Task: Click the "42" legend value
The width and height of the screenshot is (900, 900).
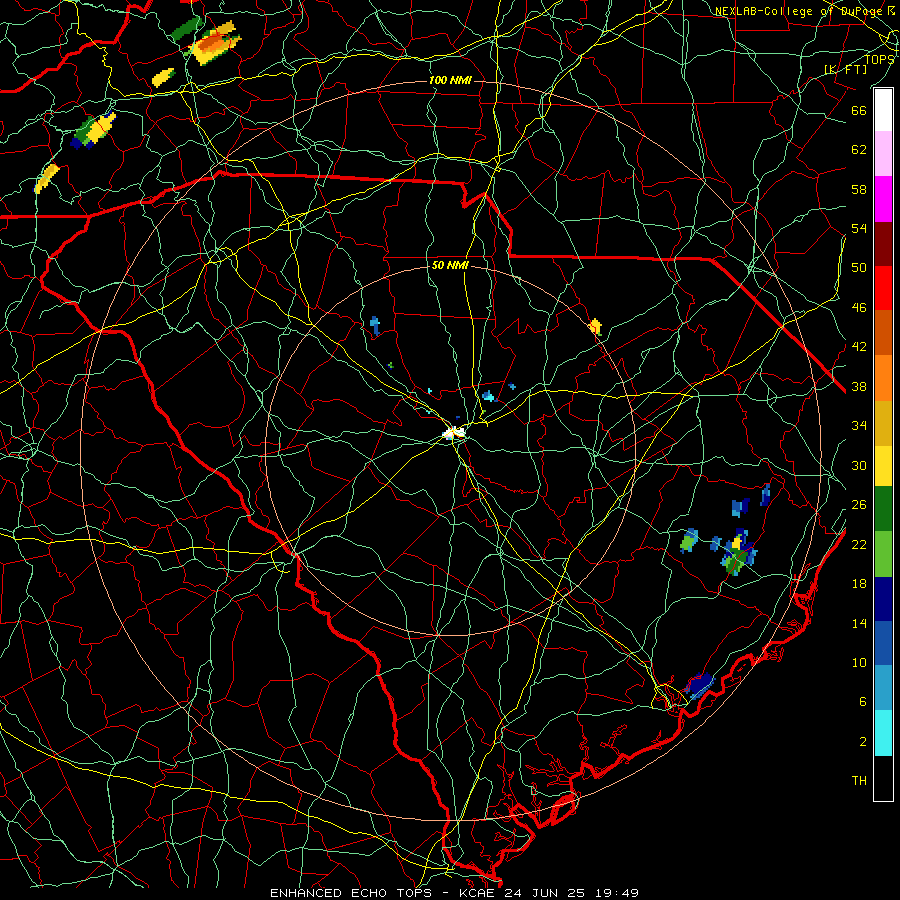Action: tap(859, 347)
